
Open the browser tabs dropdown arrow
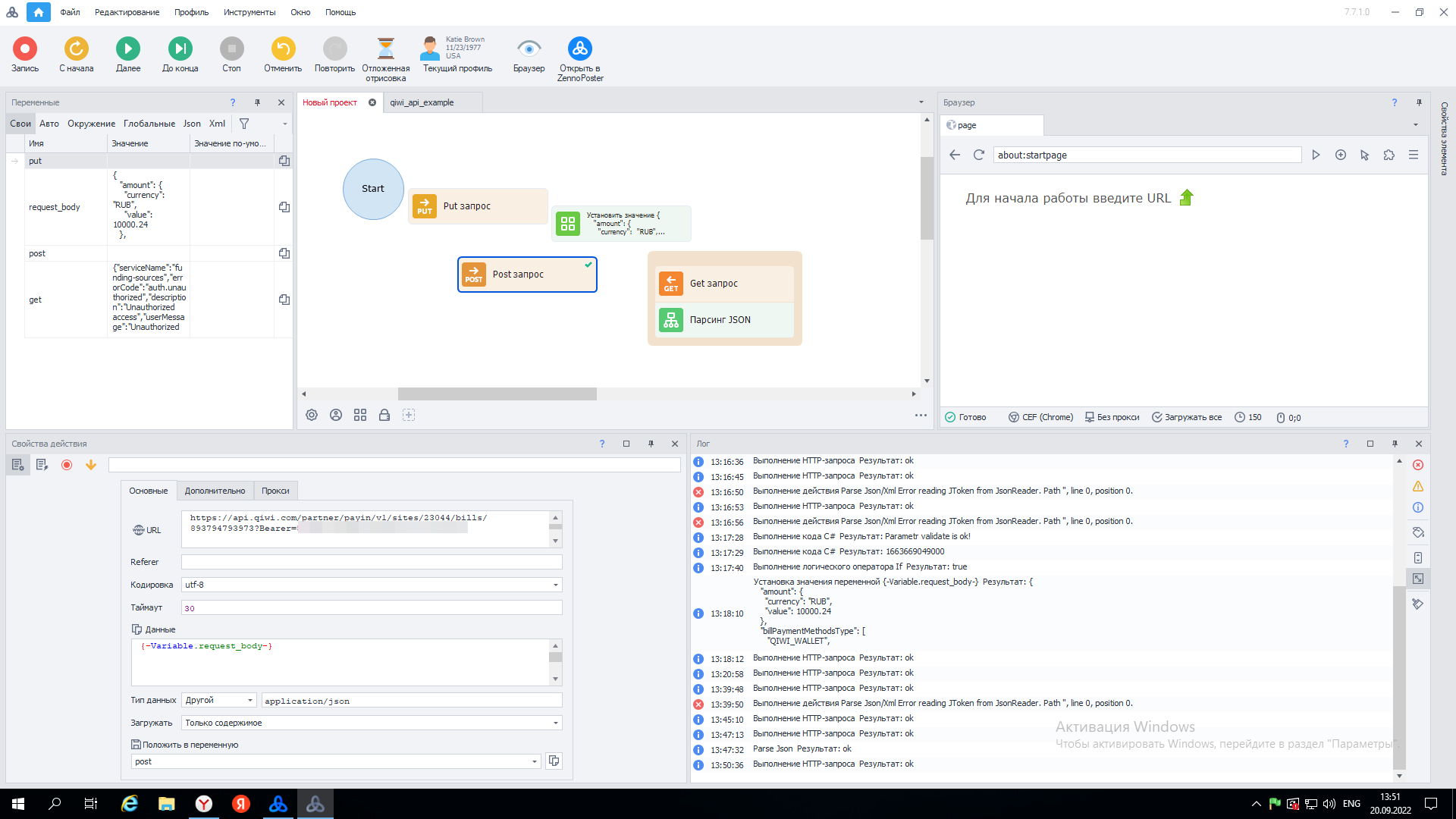[1416, 125]
